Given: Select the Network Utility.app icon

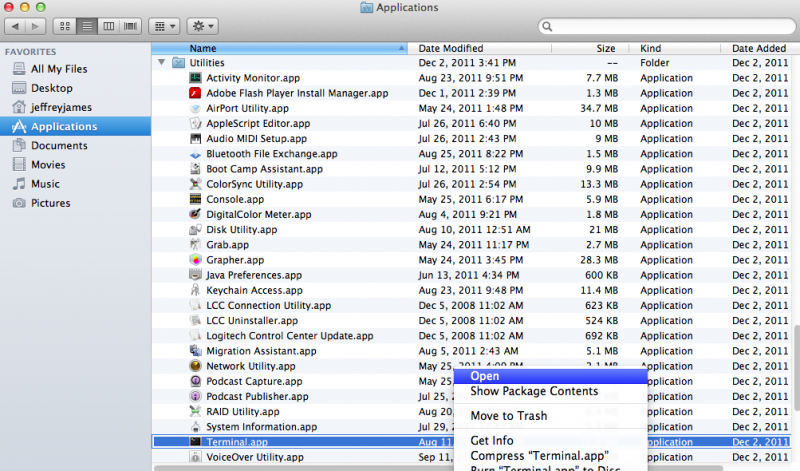Looking at the screenshot, I should (x=196, y=366).
